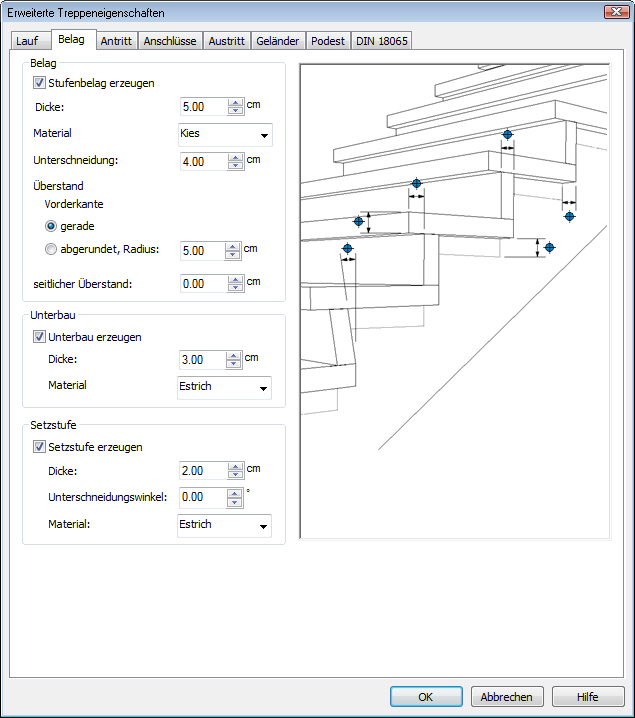Viewport: 635px width, 718px height.
Task: Decrease Unterschneidungswinkel with the down arrow
Action: point(234,501)
